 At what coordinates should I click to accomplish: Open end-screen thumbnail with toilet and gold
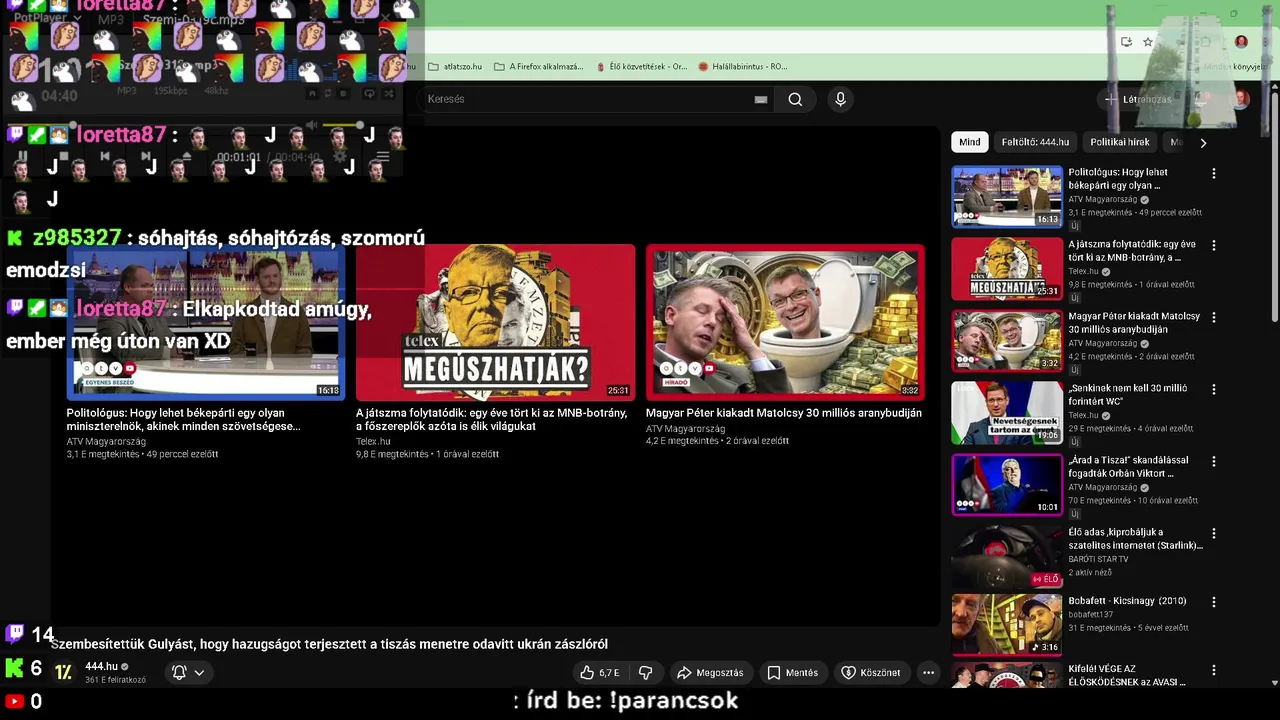click(x=785, y=322)
